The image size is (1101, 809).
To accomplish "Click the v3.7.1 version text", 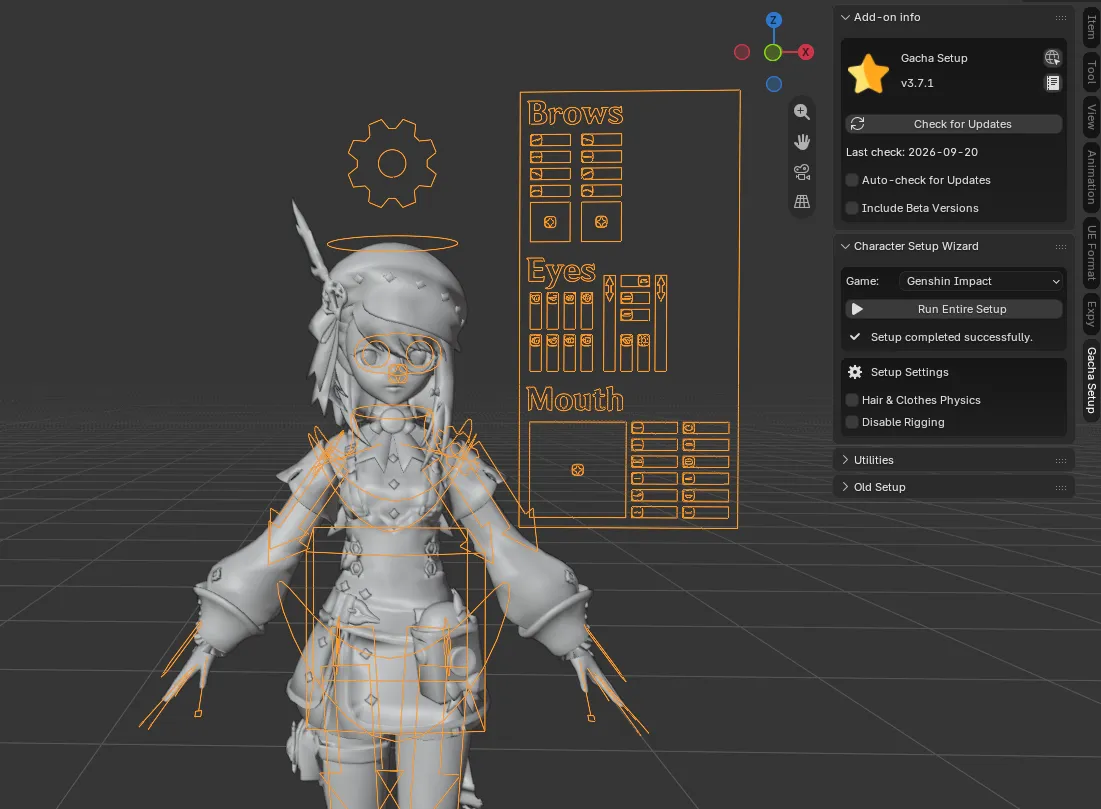I will pos(917,83).
